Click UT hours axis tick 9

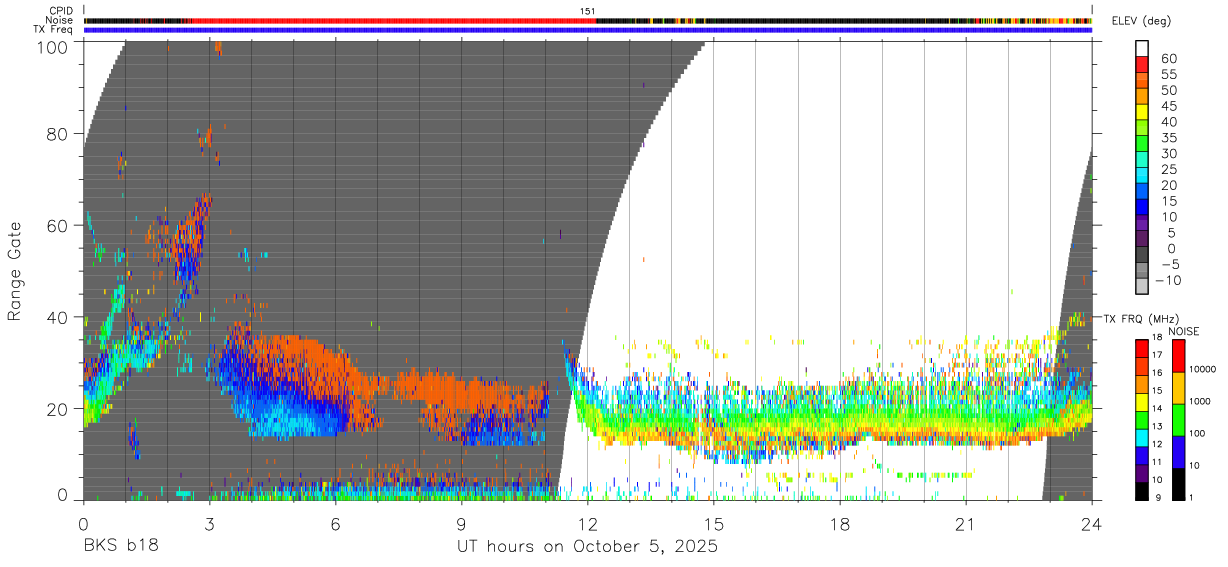click(x=462, y=523)
